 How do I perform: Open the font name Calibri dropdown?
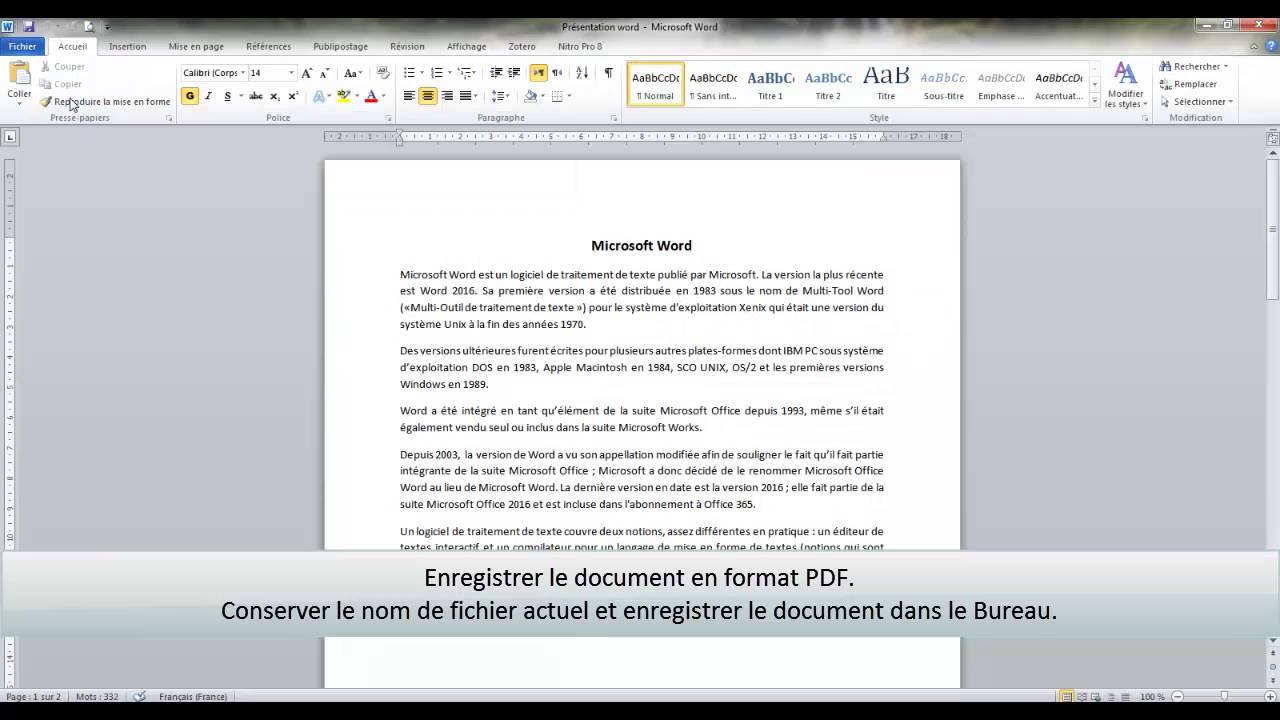[243, 73]
